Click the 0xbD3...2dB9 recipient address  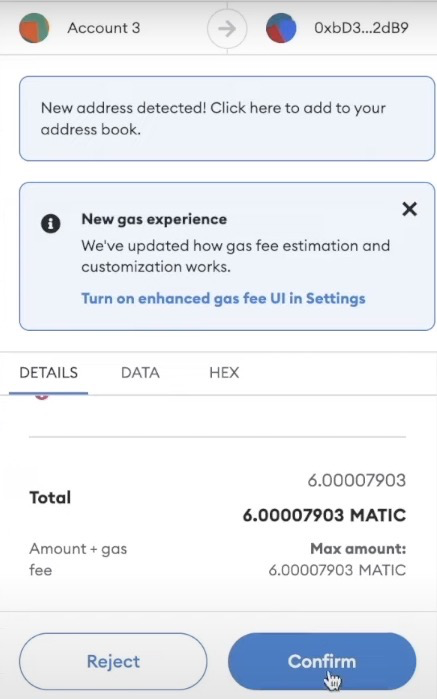coord(361,28)
